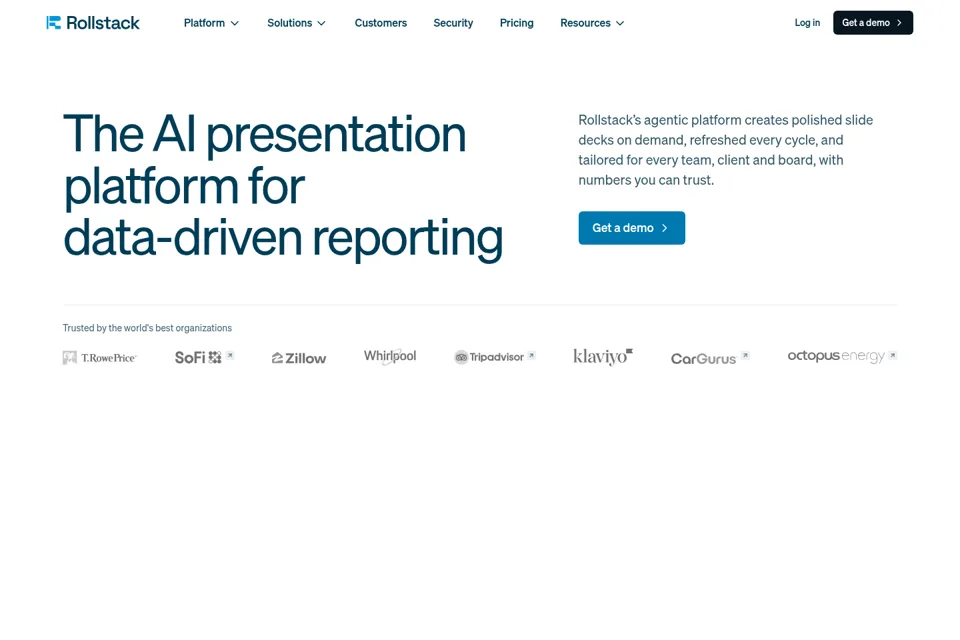Click 'Trusted by the world's best organizations' text
The image size is (960, 640).
[147, 328]
